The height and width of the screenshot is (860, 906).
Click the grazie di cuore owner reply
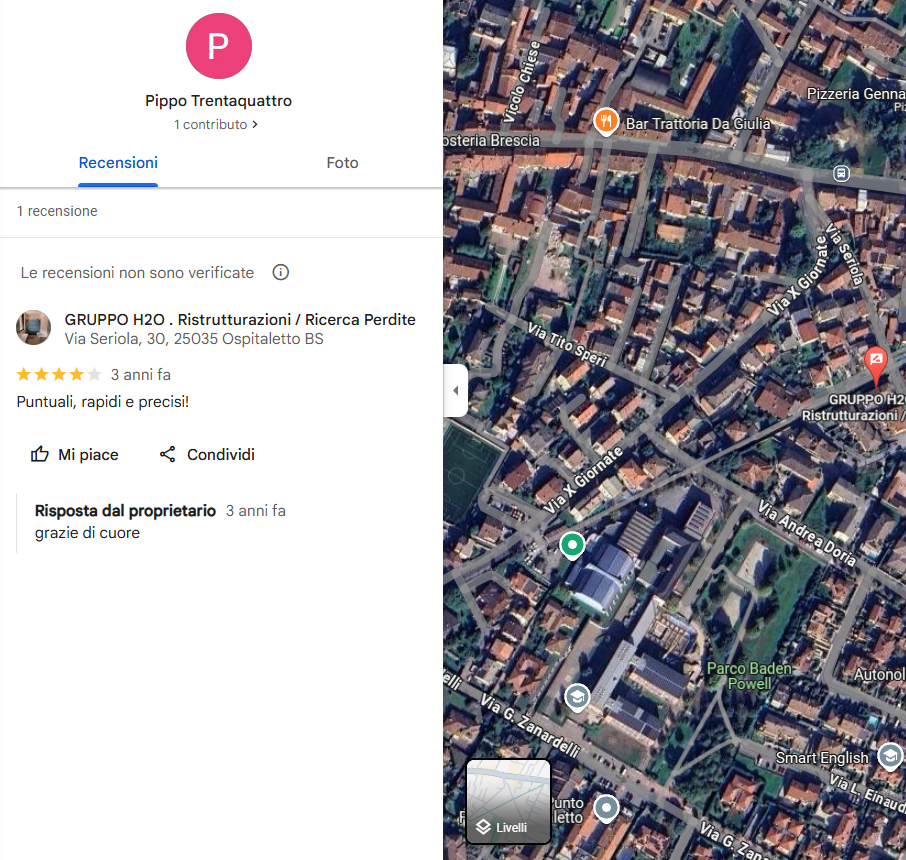(x=87, y=533)
